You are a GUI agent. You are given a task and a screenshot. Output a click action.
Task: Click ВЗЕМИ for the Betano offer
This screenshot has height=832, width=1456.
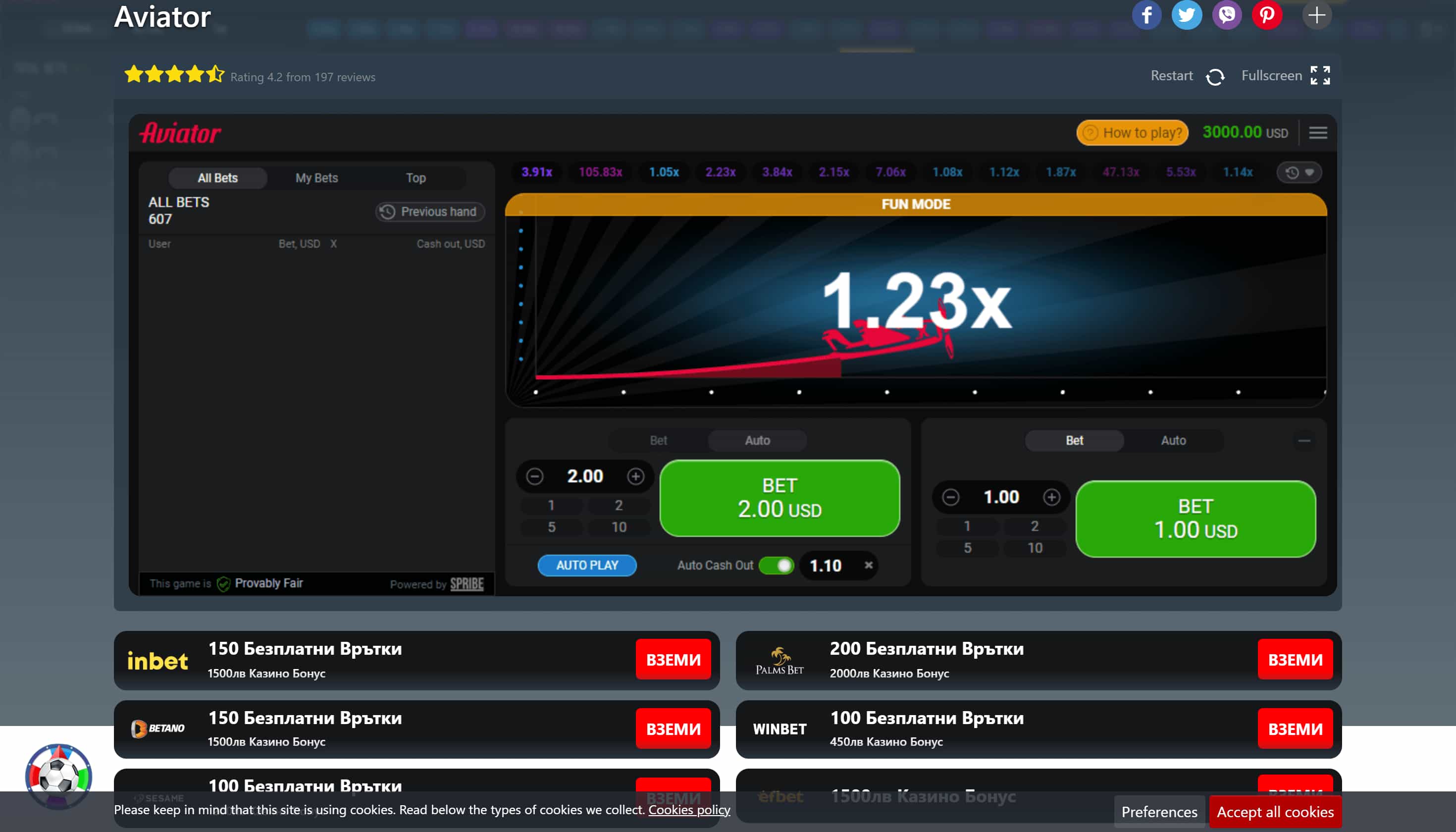(673, 729)
